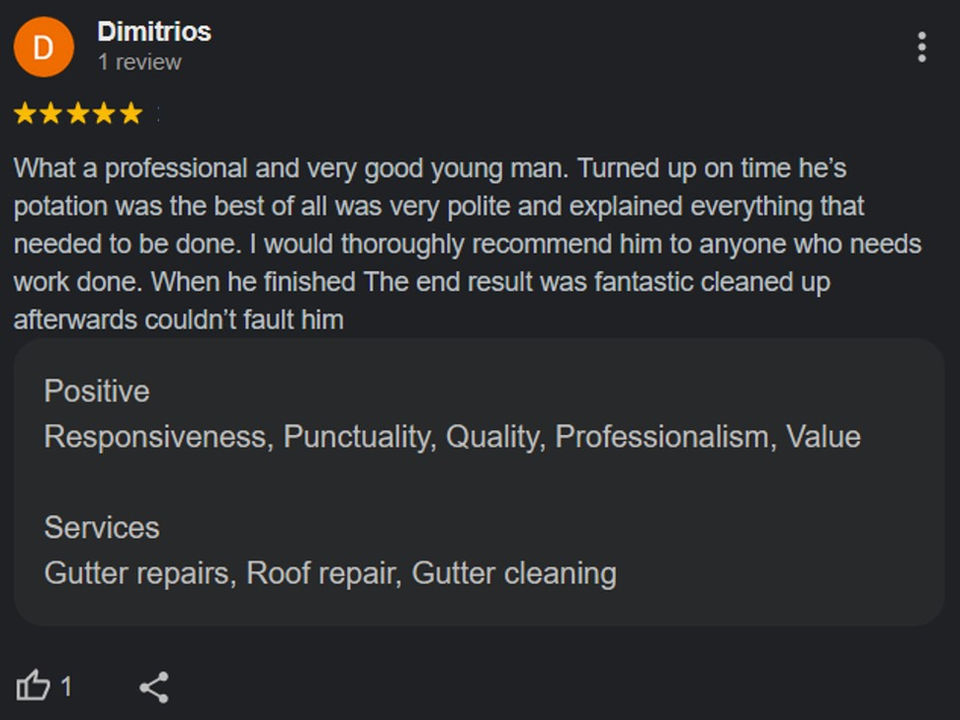This screenshot has width=960, height=720.
Task: Open Dimitrios reviewer profile name
Action: (154, 32)
